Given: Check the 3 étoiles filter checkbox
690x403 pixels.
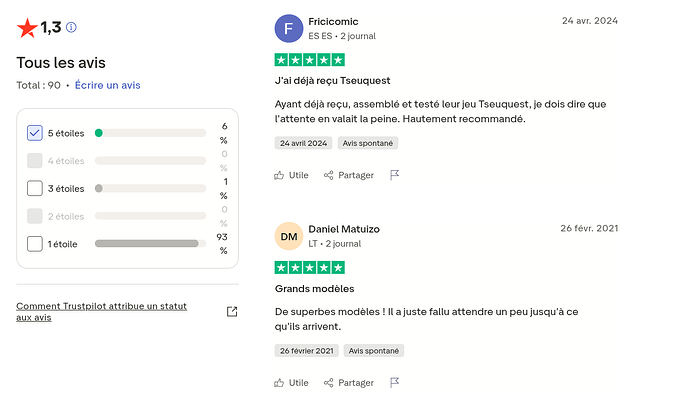Looking at the screenshot, I should (x=35, y=188).
